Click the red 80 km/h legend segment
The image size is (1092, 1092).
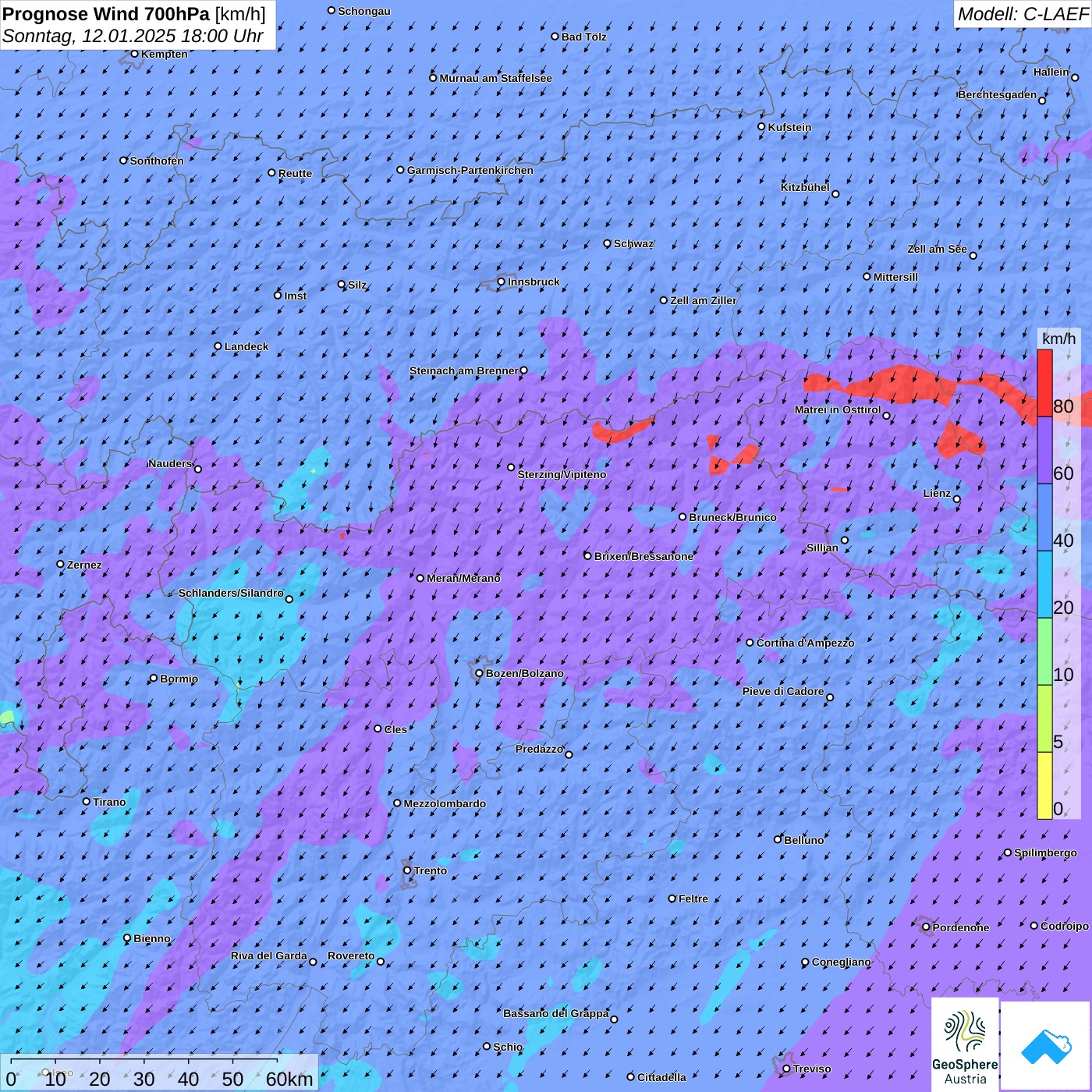click(x=1044, y=383)
